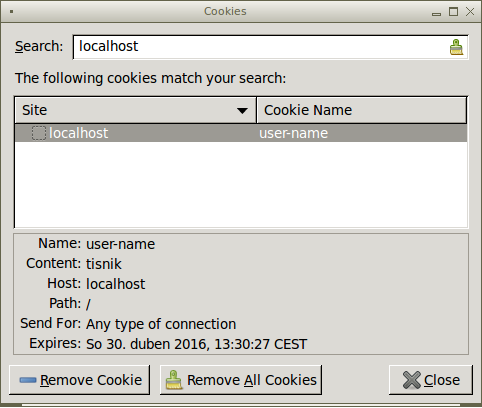
Task: Open the window menu dot in title bar
Action: [12, 12]
